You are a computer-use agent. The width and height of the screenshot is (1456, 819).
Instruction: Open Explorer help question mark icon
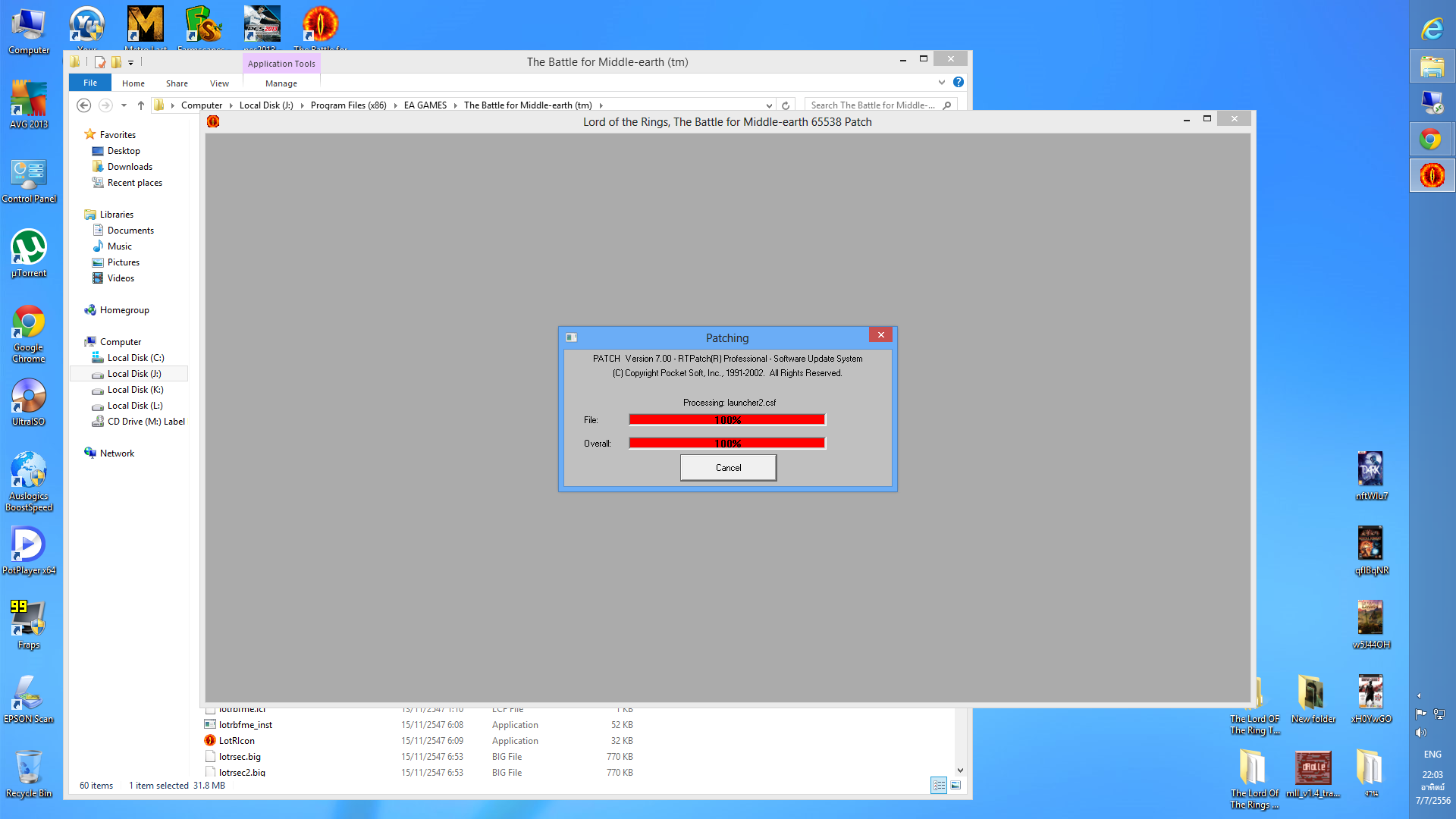point(959,82)
